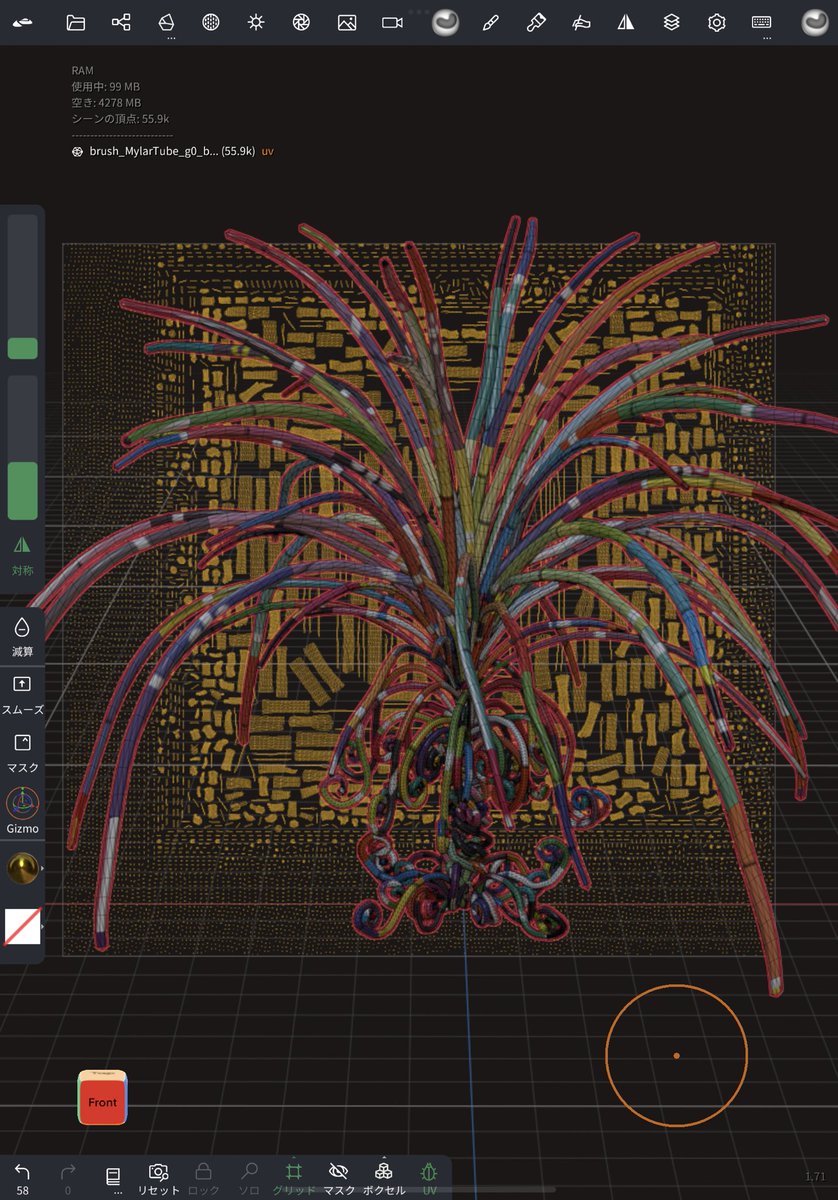Click the object icon beside brush_MylarTube
The width and height of the screenshot is (838, 1200).
pyautogui.click(x=77, y=151)
